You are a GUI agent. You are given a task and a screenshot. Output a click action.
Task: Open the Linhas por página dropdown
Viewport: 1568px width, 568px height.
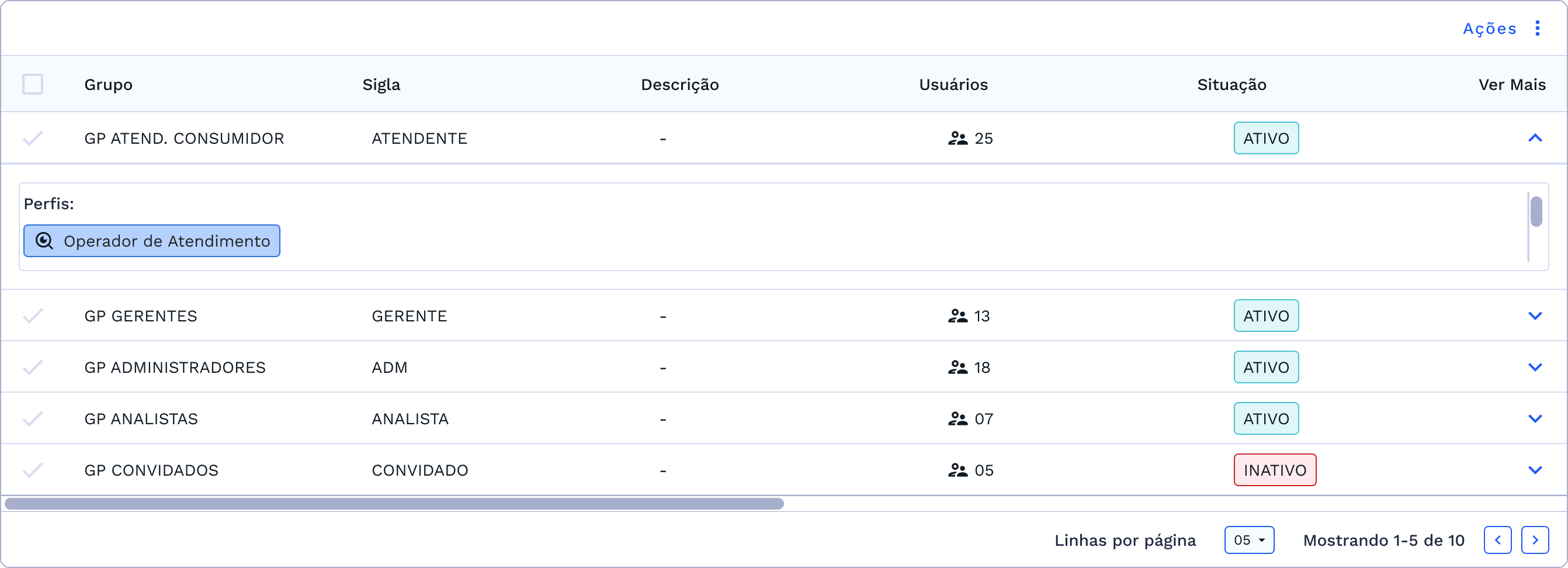coord(1248,539)
